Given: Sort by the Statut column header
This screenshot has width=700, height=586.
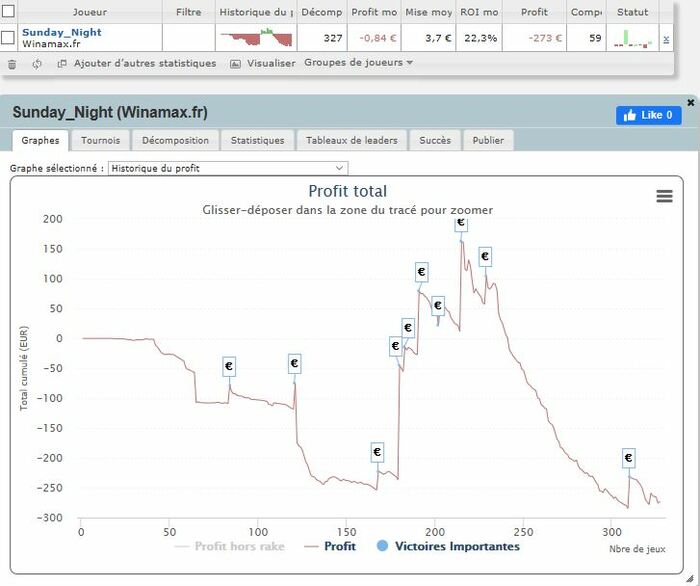Looking at the screenshot, I should 632,12.
